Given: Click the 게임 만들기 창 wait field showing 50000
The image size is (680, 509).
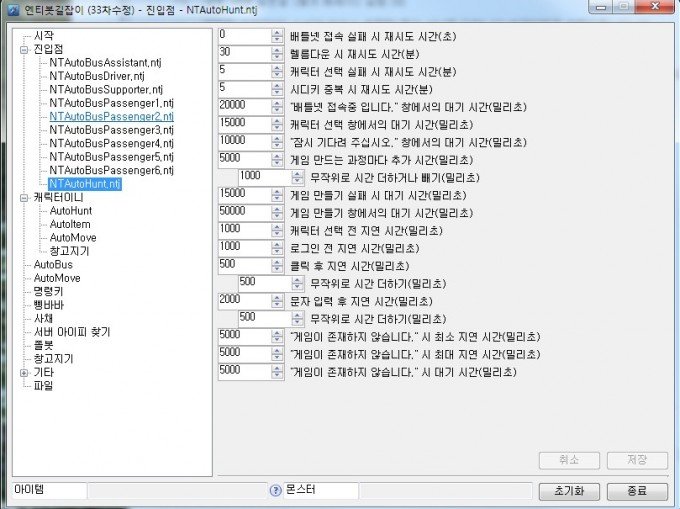Looking at the screenshot, I should (244, 211).
